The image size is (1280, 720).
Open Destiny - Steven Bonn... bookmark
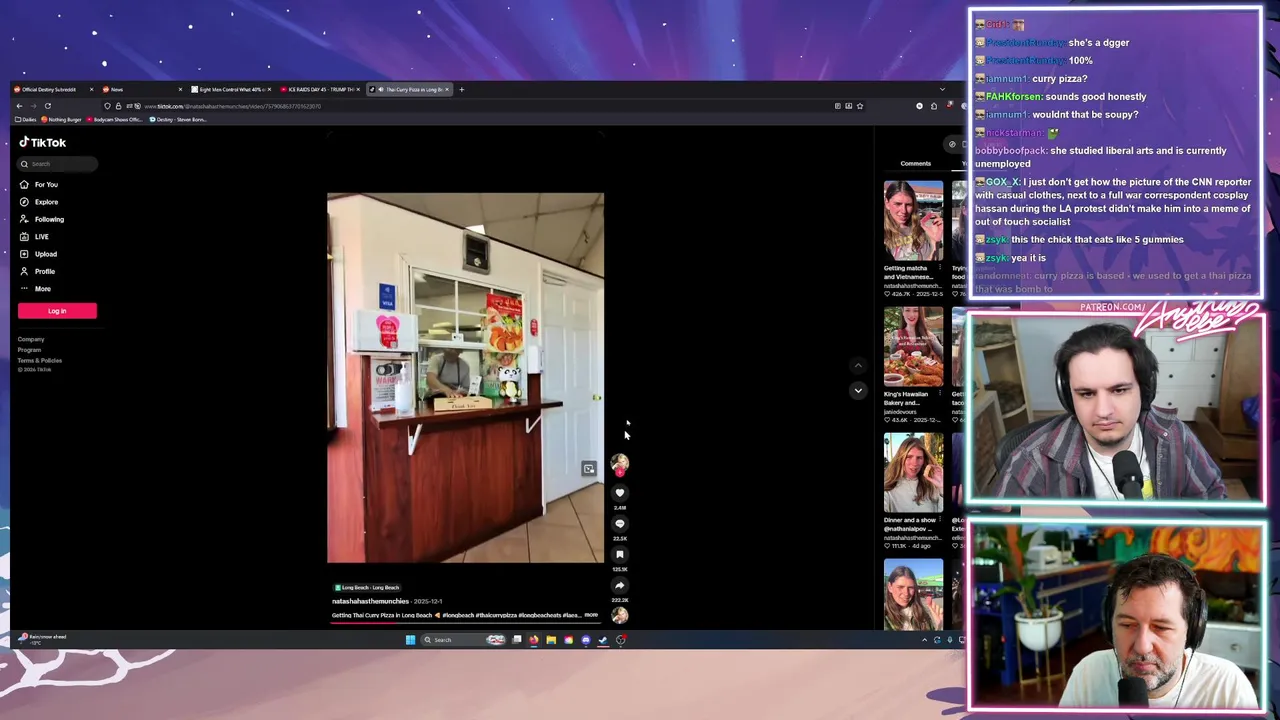[179, 120]
